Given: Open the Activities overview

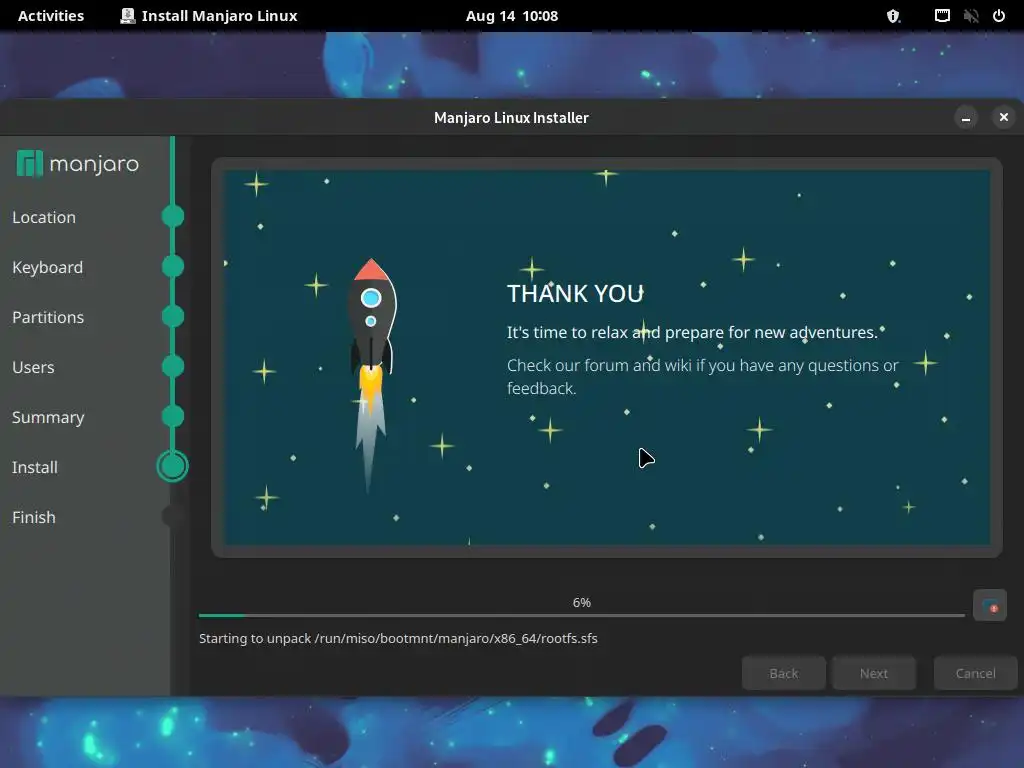Looking at the screenshot, I should 51,16.
